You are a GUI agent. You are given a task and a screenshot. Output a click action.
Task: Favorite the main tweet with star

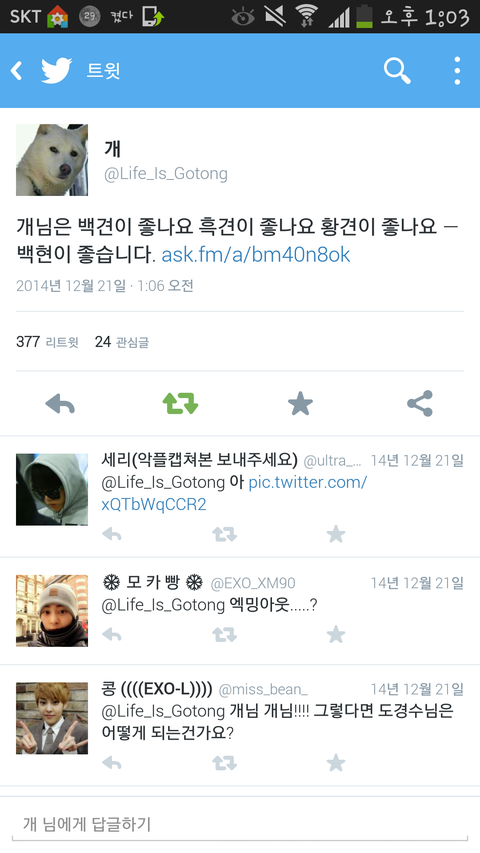pos(300,404)
